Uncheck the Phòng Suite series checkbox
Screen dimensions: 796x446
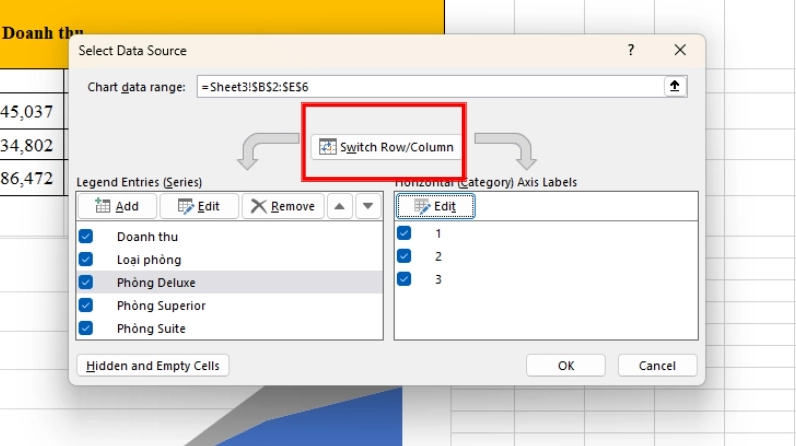click(86, 328)
